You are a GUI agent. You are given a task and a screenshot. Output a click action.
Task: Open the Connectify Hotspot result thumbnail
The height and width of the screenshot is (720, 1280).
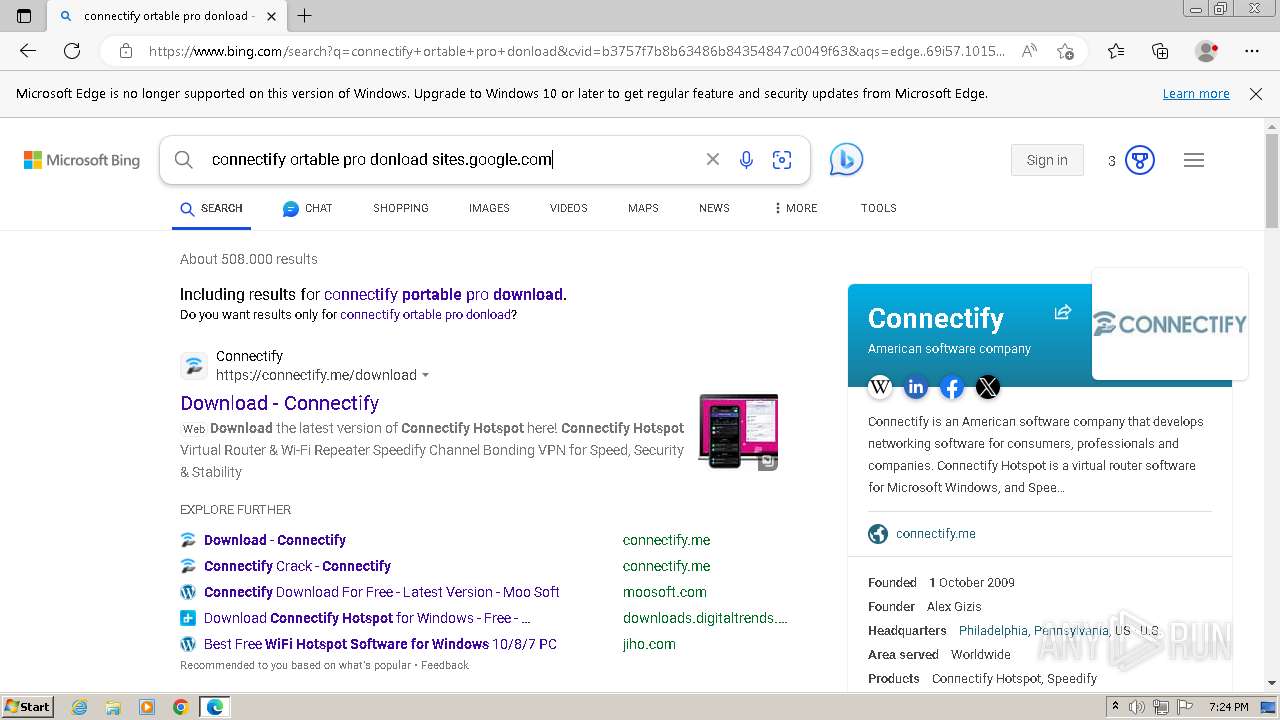(738, 431)
